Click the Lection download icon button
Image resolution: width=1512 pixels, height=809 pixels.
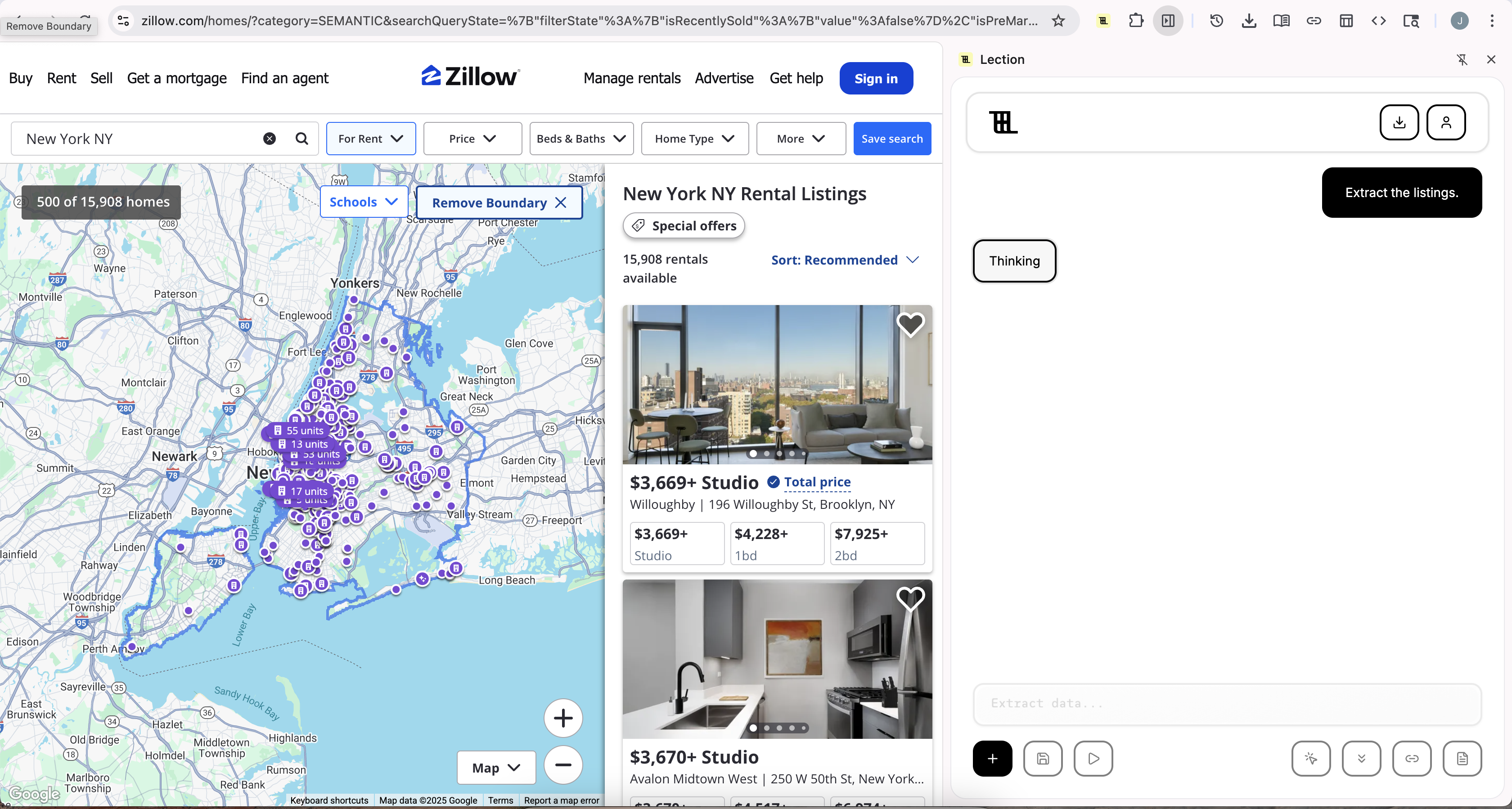point(1399,122)
